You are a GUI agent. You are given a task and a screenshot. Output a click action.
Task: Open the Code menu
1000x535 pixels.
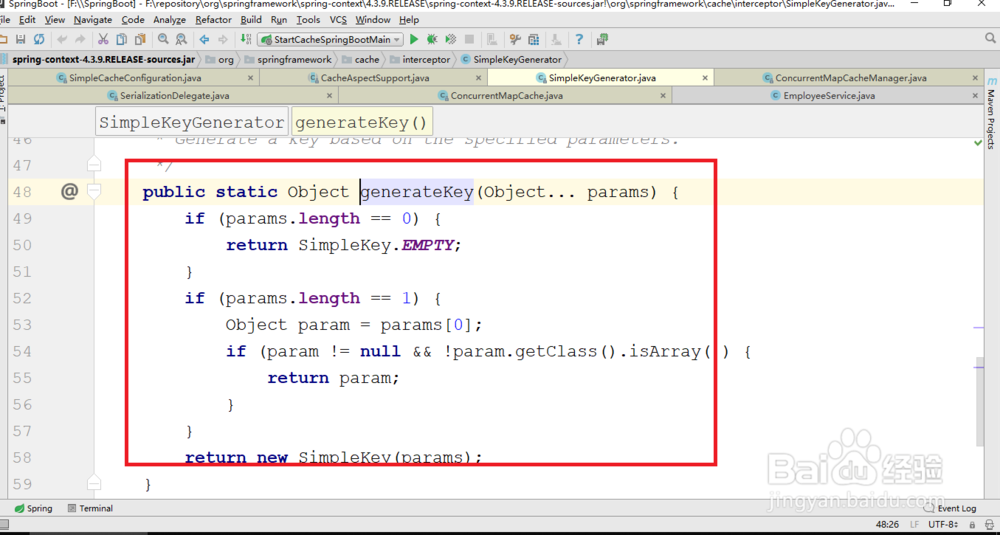click(x=133, y=20)
